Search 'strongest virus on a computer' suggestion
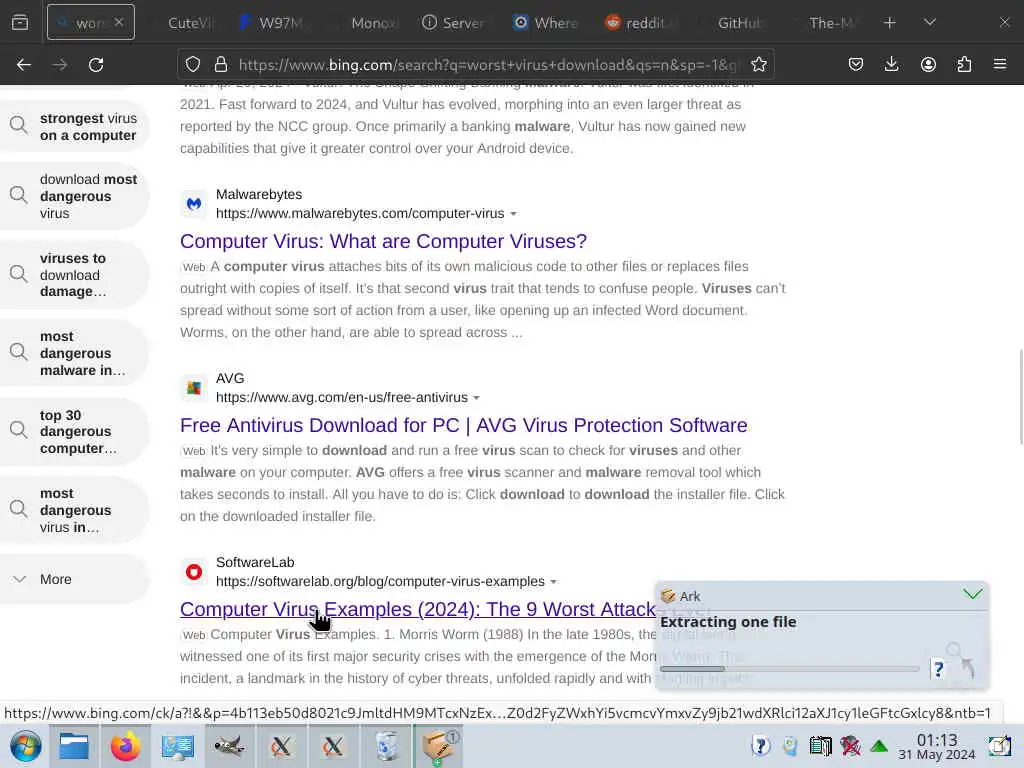The width and height of the screenshot is (1024, 768). tap(75, 127)
